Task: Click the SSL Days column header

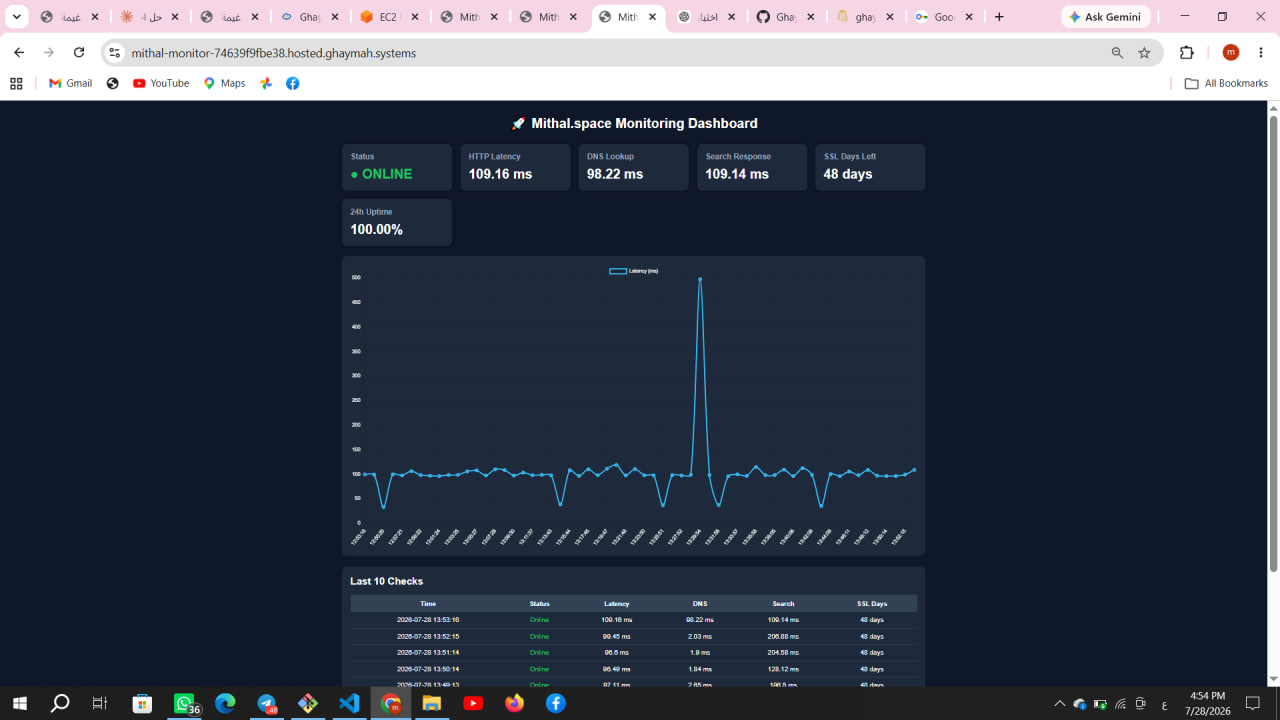Action: (872, 604)
